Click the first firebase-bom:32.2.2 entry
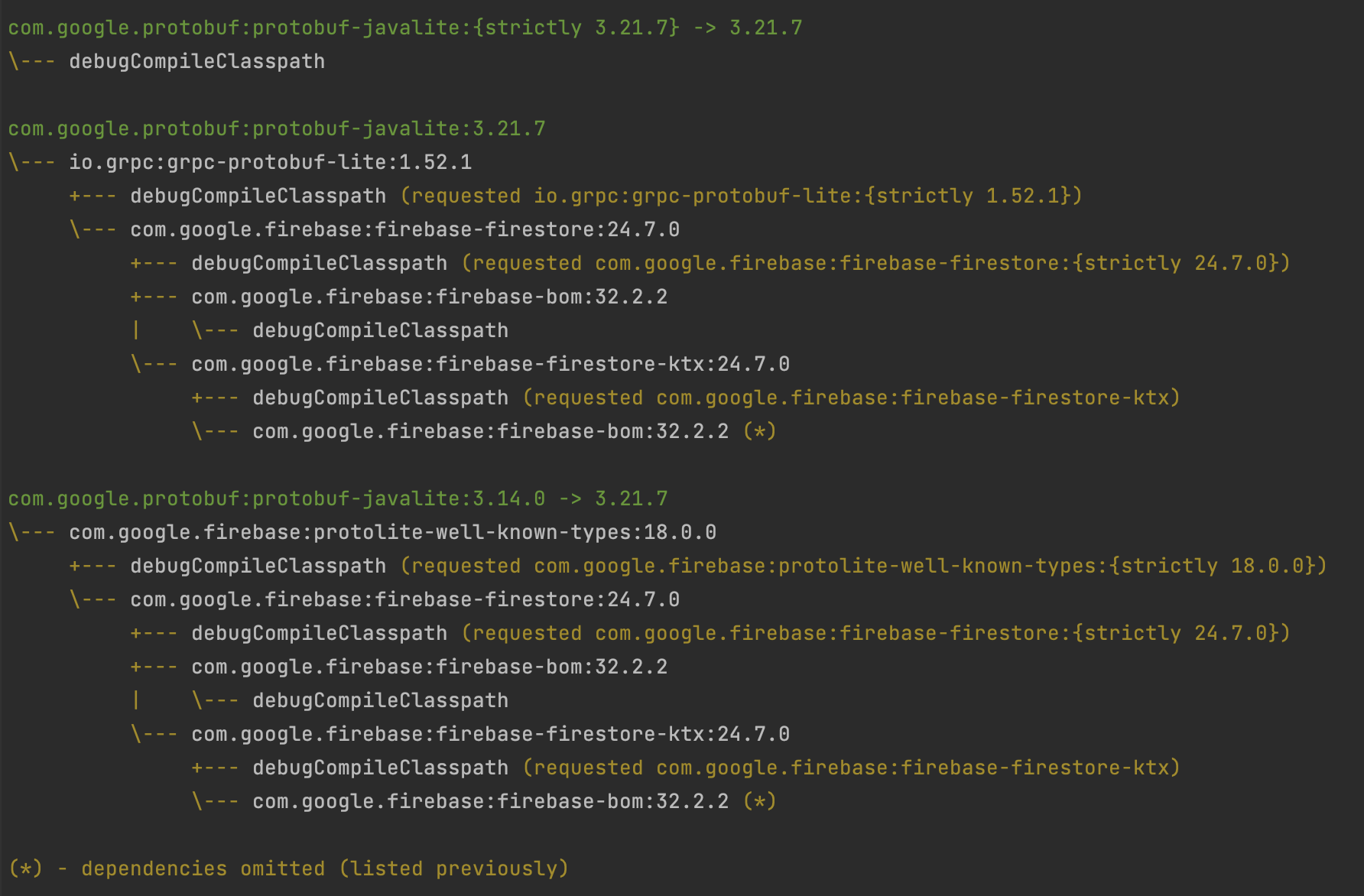Image resolution: width=1364 pixels, height=896 pixels. 430,297
